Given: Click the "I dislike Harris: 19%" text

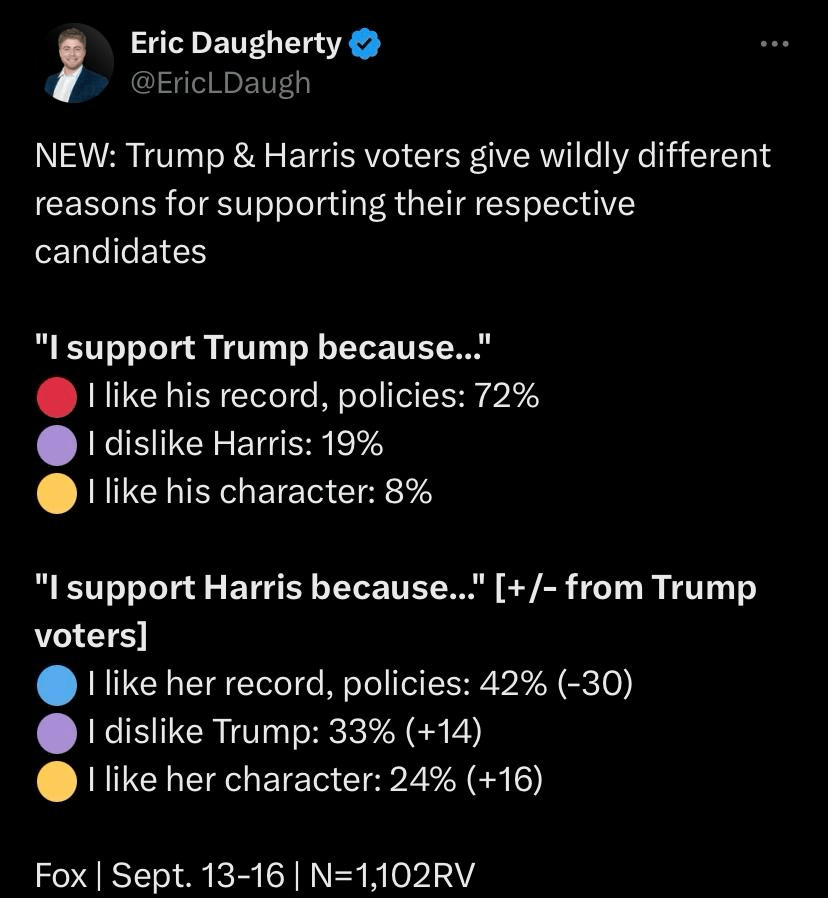Looking at the screenshot, I should click(x=235, y=445).
